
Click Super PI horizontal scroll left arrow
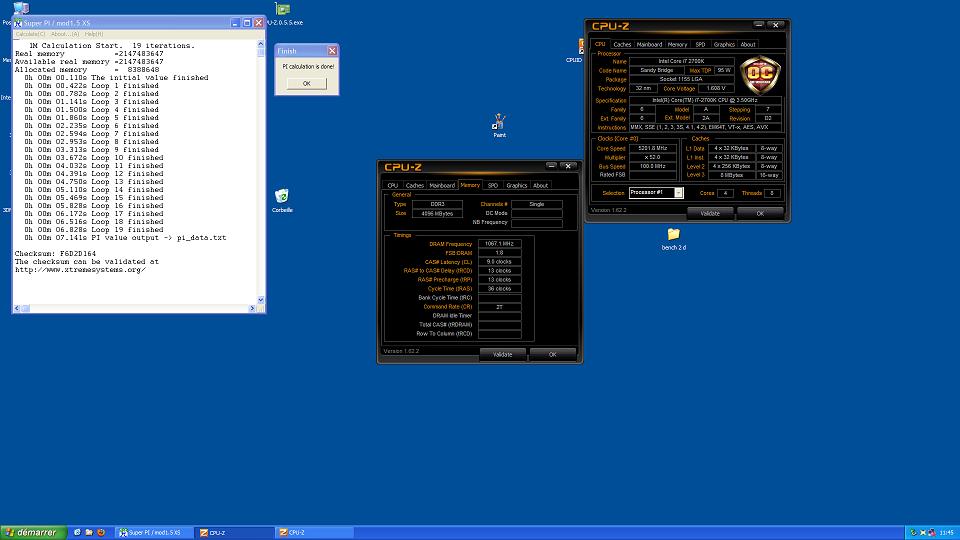point(17,309)
